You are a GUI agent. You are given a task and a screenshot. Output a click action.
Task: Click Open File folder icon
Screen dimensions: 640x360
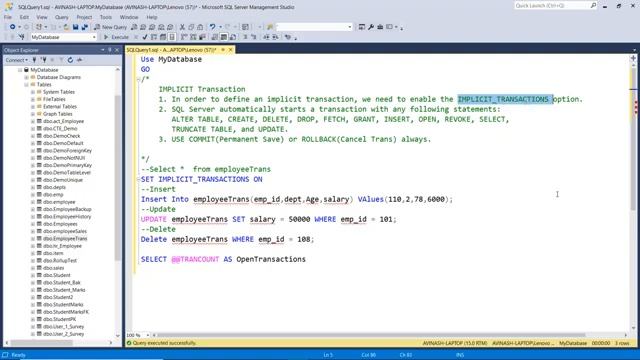[66, 27]
